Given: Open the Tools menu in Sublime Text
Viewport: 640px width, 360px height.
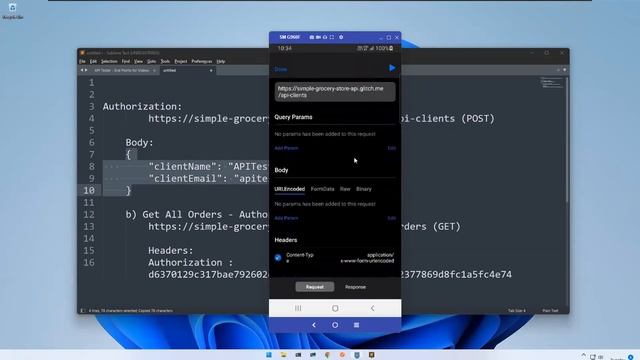Looking at the screenshot, I should pos(165,61).
